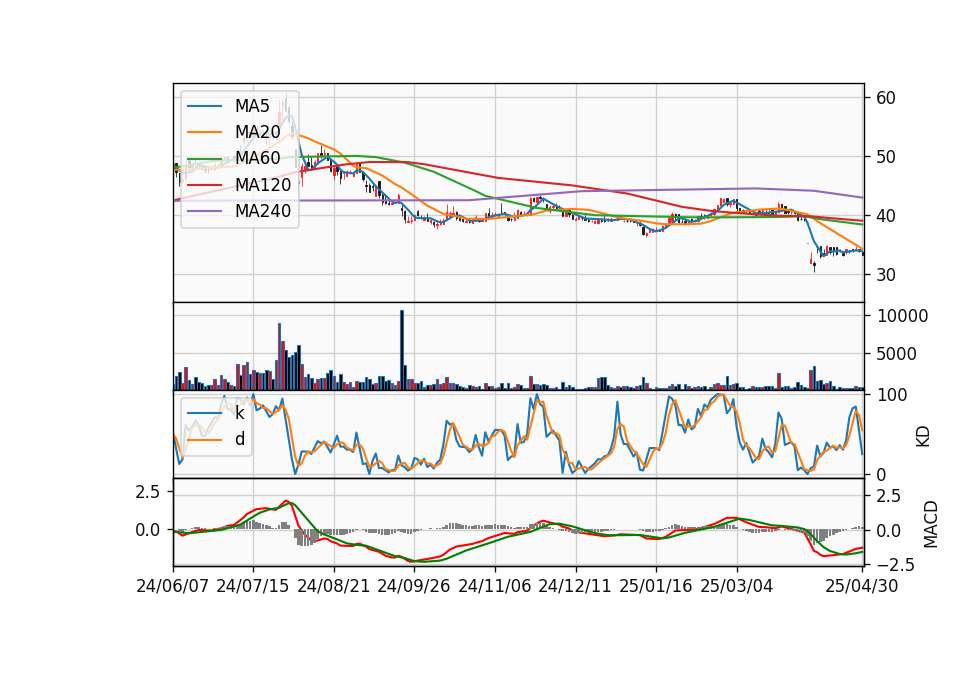Click the price axis value 40
Image resolution: width=960 pixels, height=690 pixels.
885,216
